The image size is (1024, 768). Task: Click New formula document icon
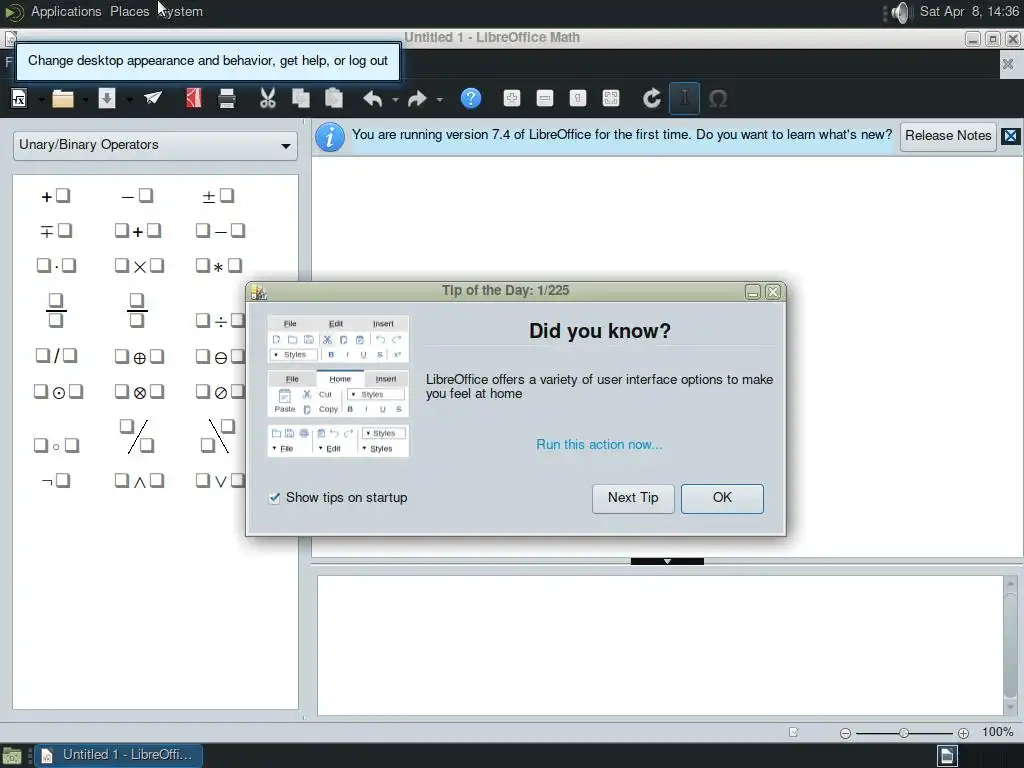click(x=19, y=99)
